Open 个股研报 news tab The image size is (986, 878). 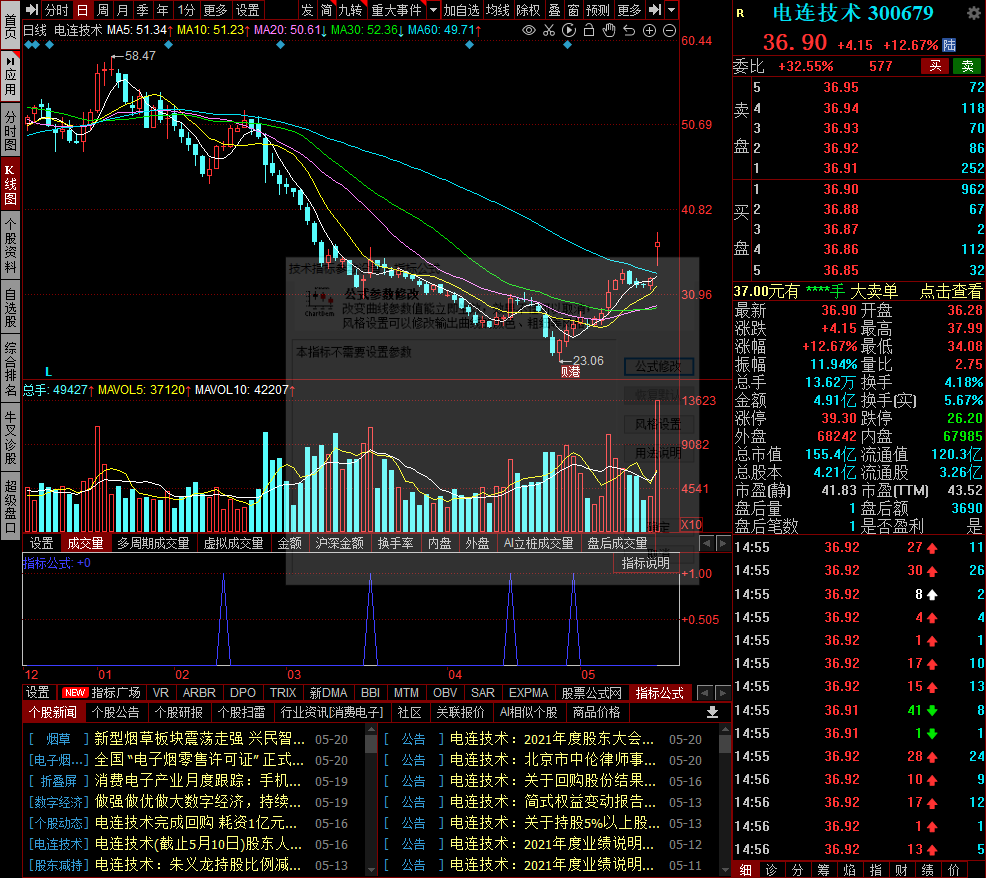tap(179, 712)
